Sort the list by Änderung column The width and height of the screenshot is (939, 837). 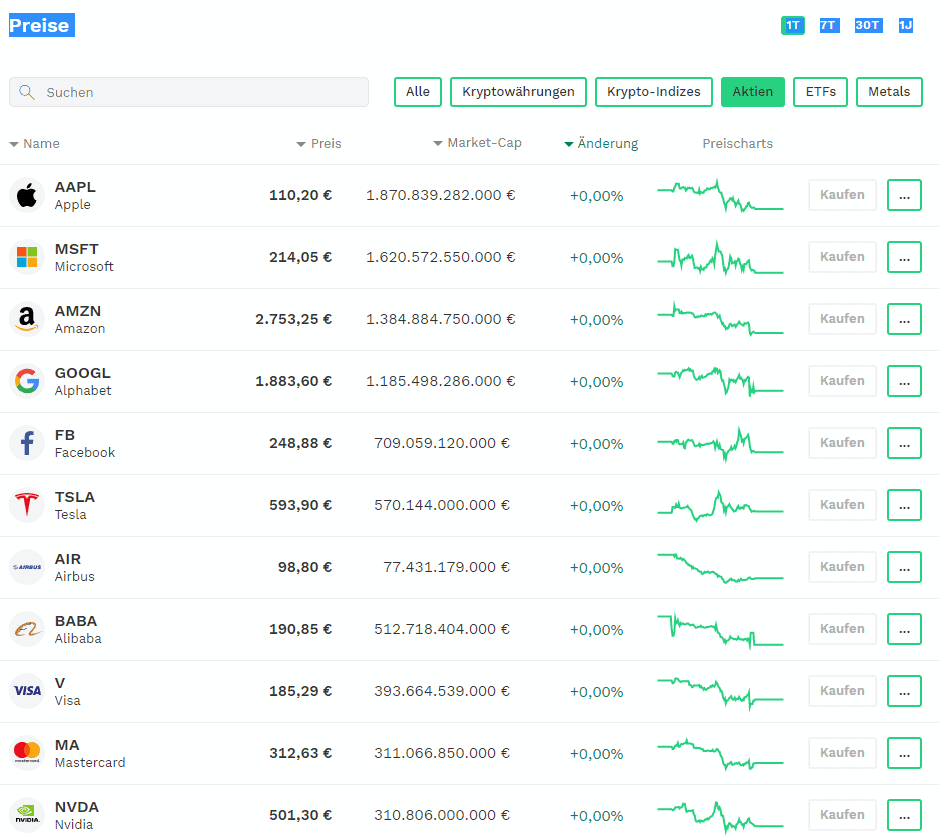601,144
